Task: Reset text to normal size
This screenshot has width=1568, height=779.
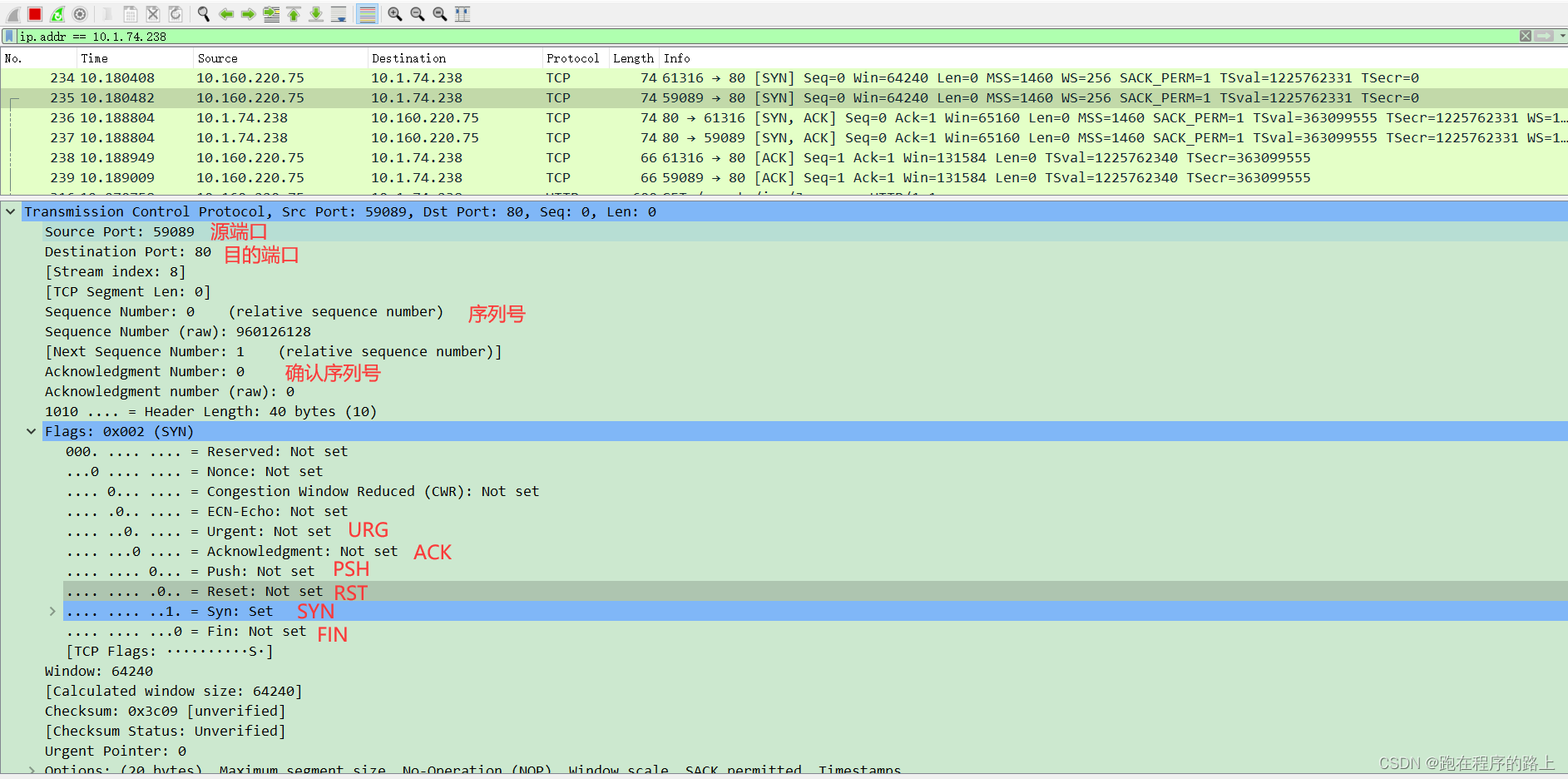Action: 440,14
